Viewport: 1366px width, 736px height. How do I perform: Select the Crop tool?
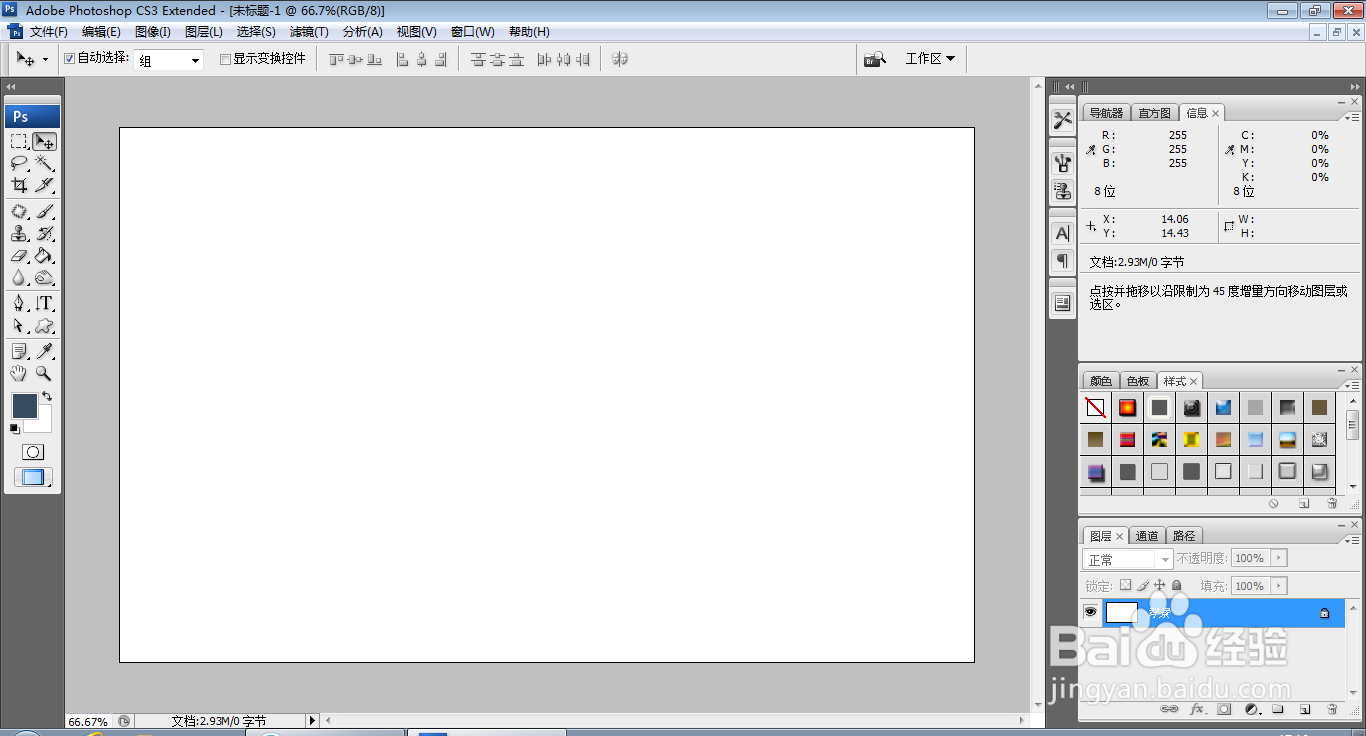tap(19, 185)
